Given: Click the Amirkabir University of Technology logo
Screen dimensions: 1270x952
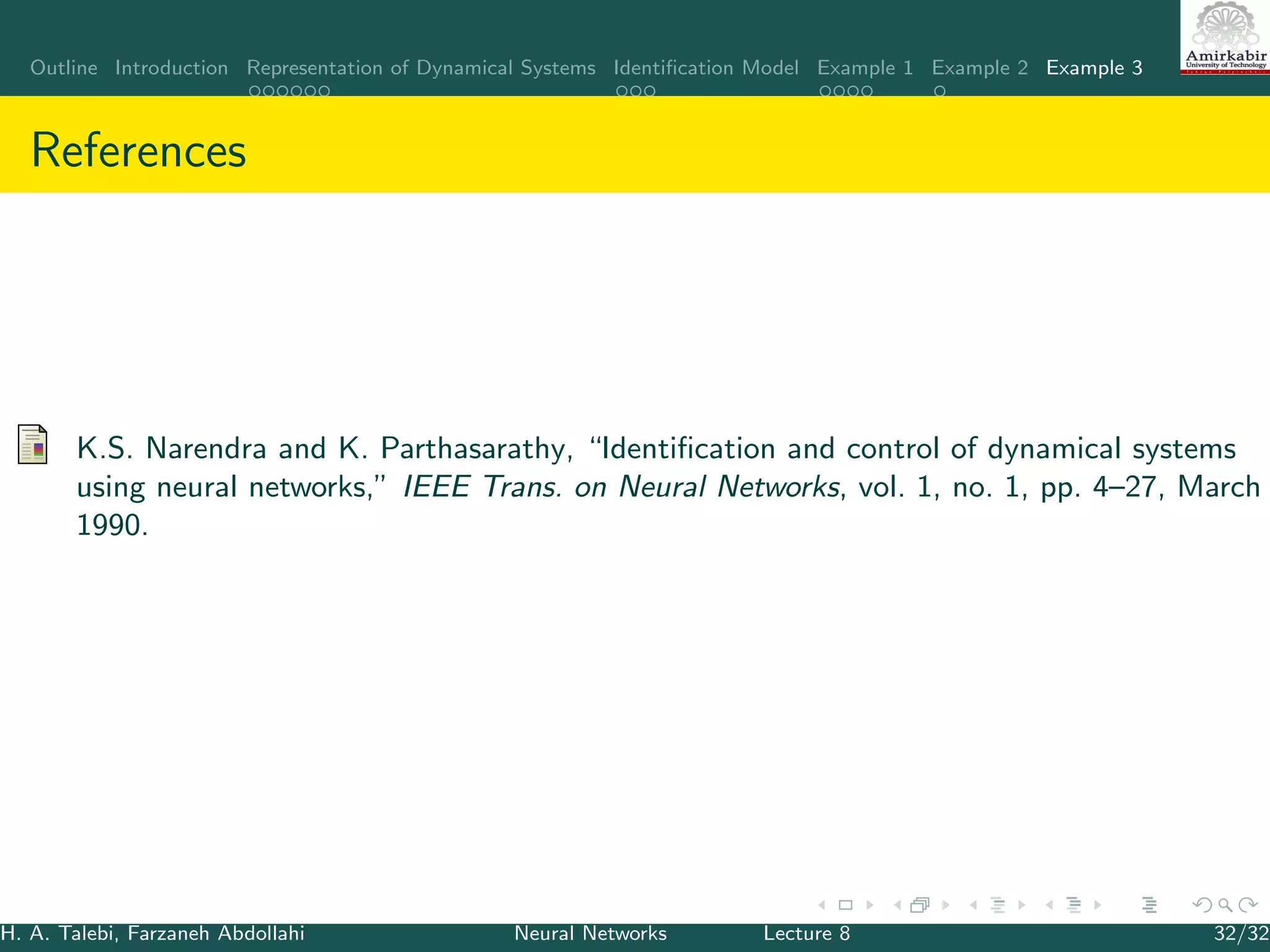Looking at the screenshot, I should [1225, 38].
